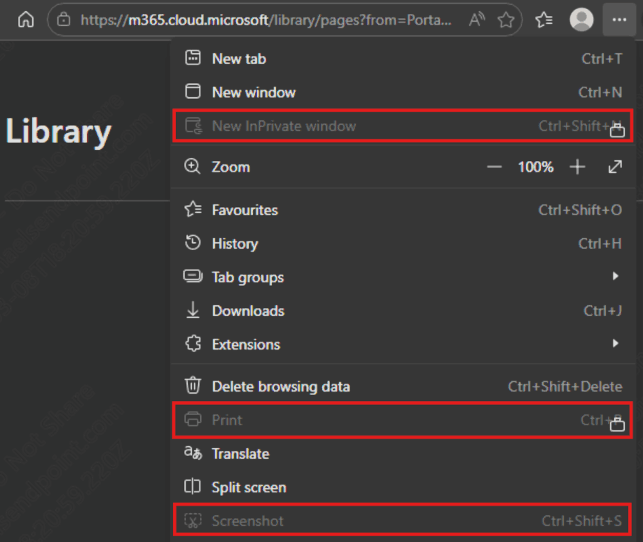Click the Home icon in browser toolbar
This screenshot has height=542, width=643.
tap(26, 19)
